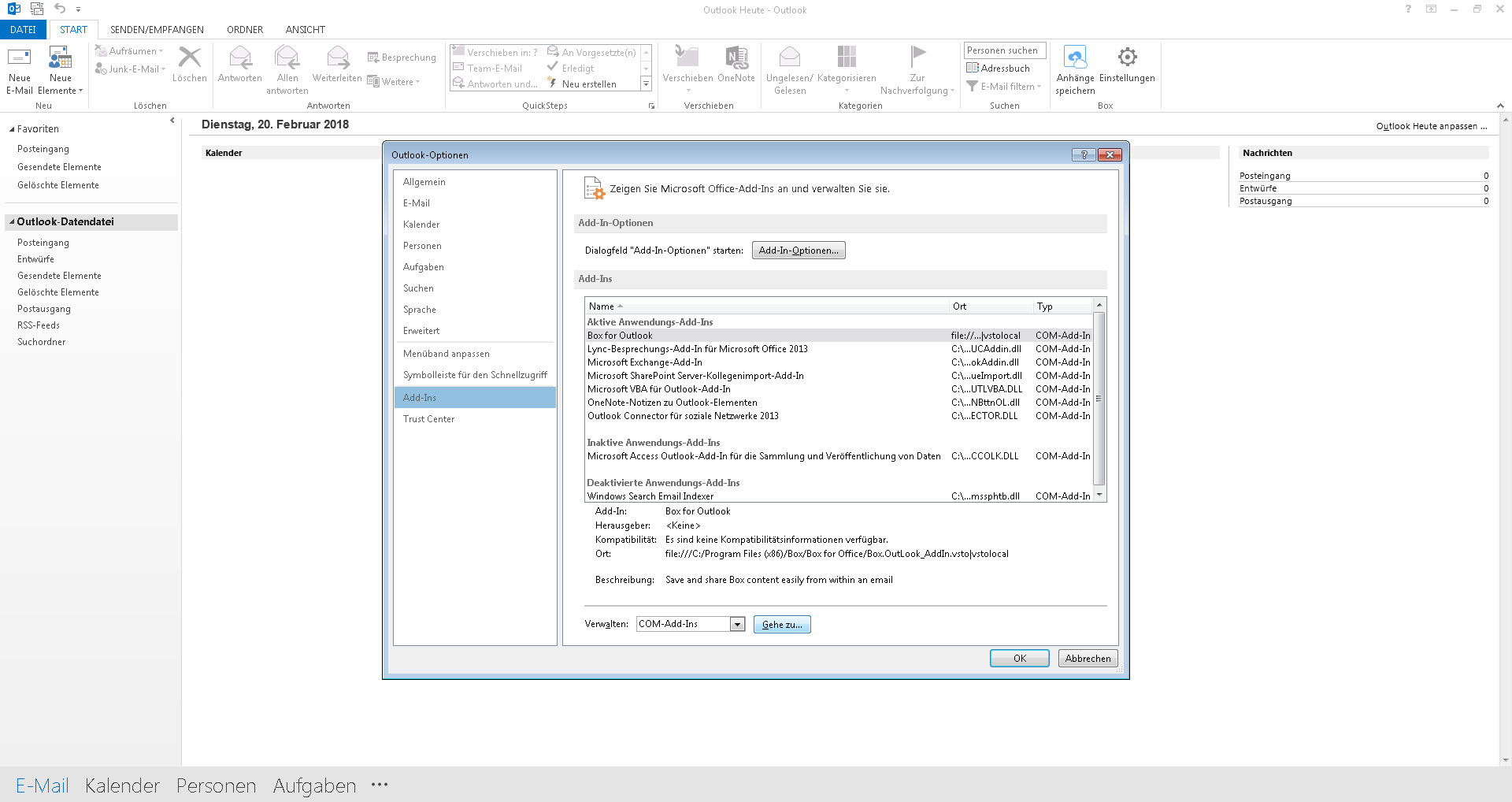Click Abbrechen to cancel options
1512x802 pixels.
click(x=1088, y=659)
